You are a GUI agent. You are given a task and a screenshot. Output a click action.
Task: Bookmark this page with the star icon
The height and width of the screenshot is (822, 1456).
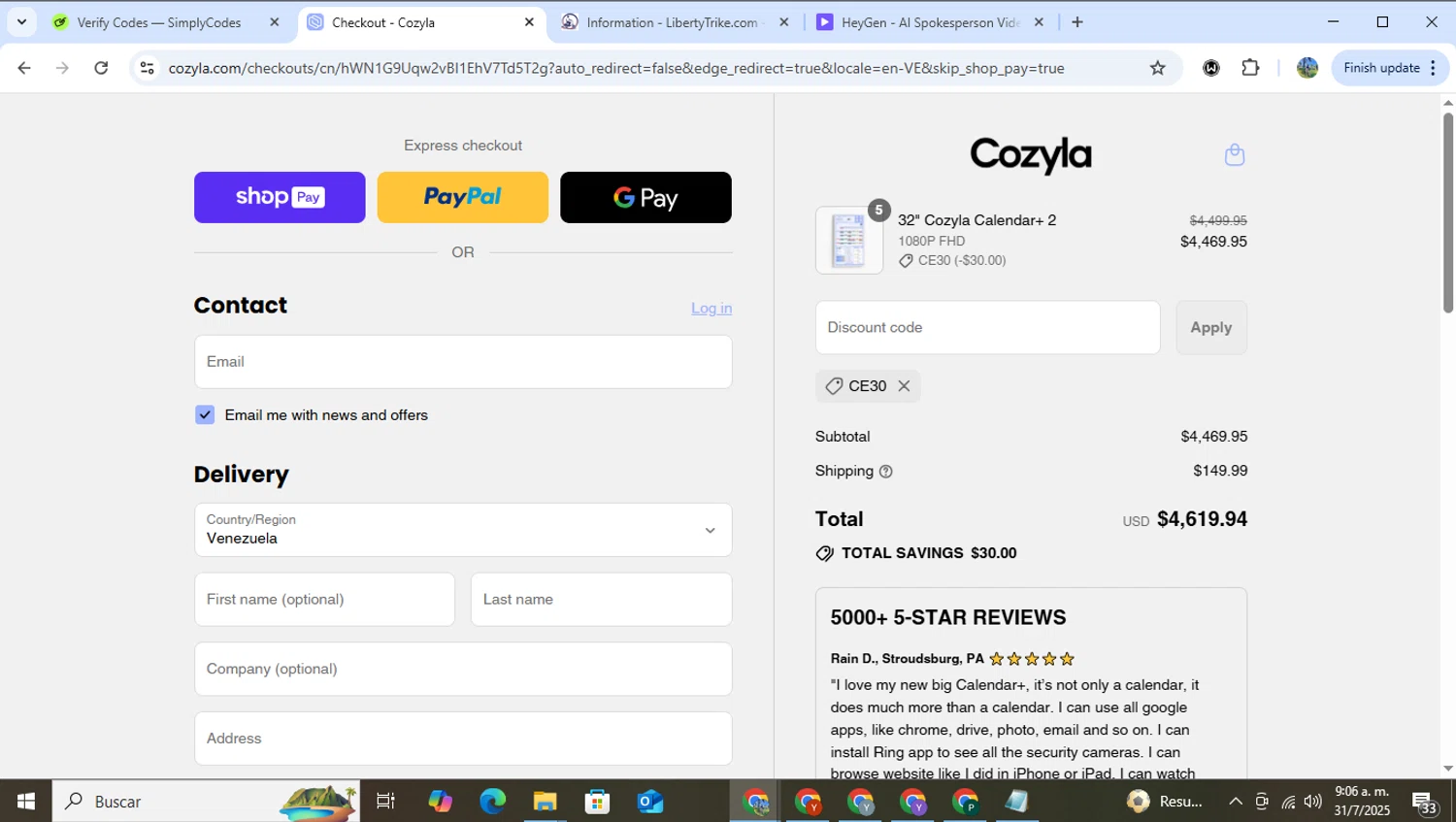click(1157, 68)
